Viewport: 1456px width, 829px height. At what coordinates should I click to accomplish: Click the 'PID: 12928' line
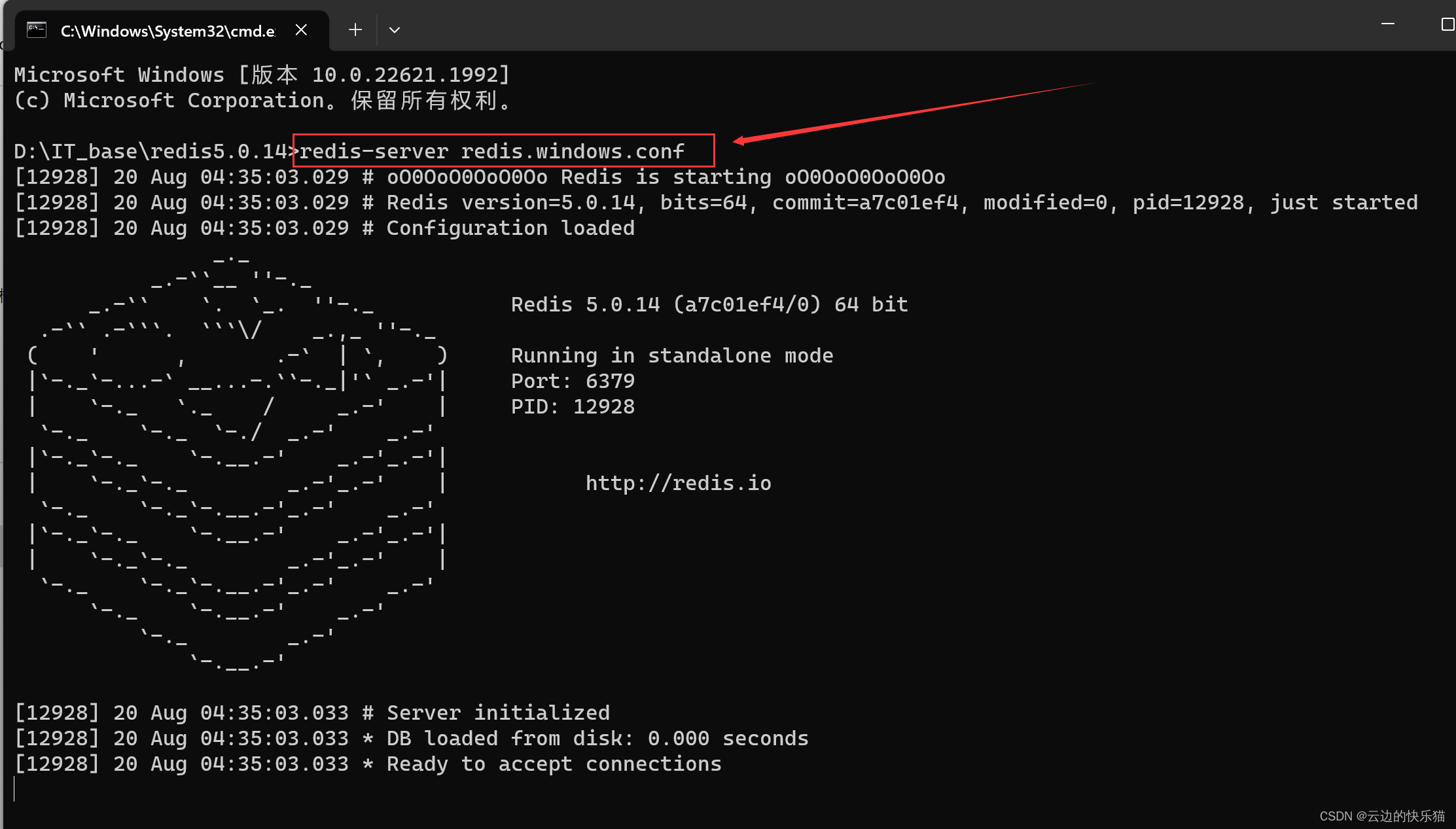(x=573, y=406)
